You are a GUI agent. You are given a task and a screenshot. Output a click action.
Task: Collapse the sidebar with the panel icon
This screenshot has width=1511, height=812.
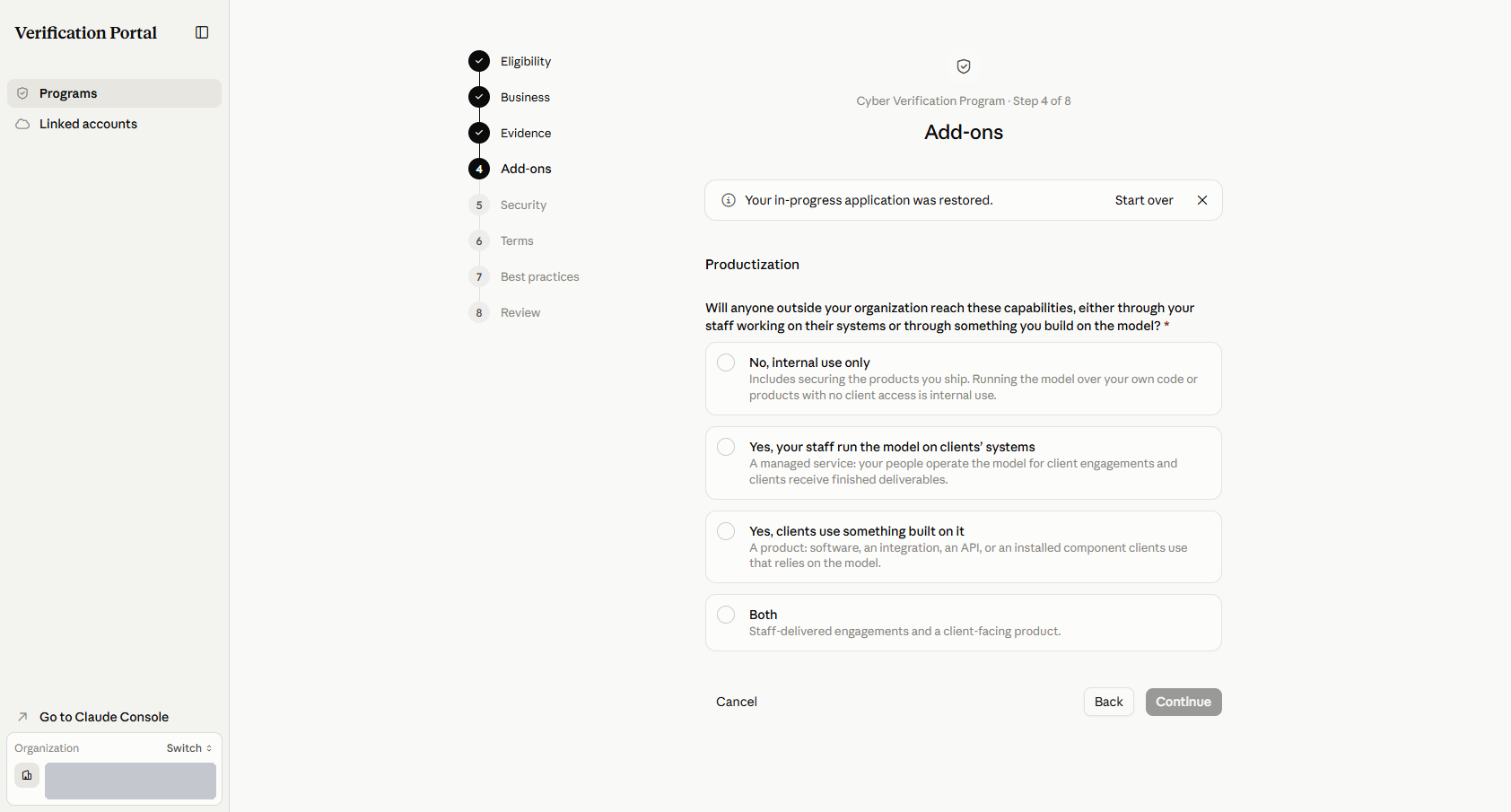pyautogui.click(x=202, y=32)
